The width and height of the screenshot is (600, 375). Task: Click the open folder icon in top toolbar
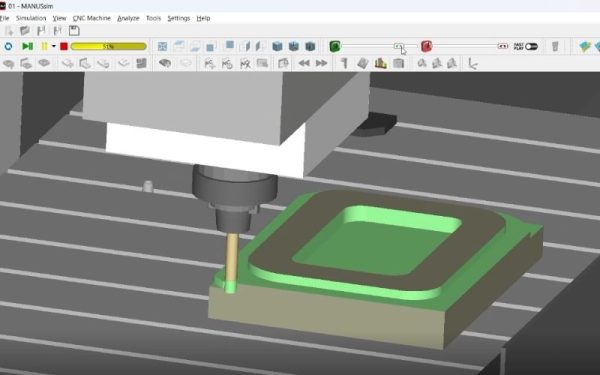tap(25, 31)
